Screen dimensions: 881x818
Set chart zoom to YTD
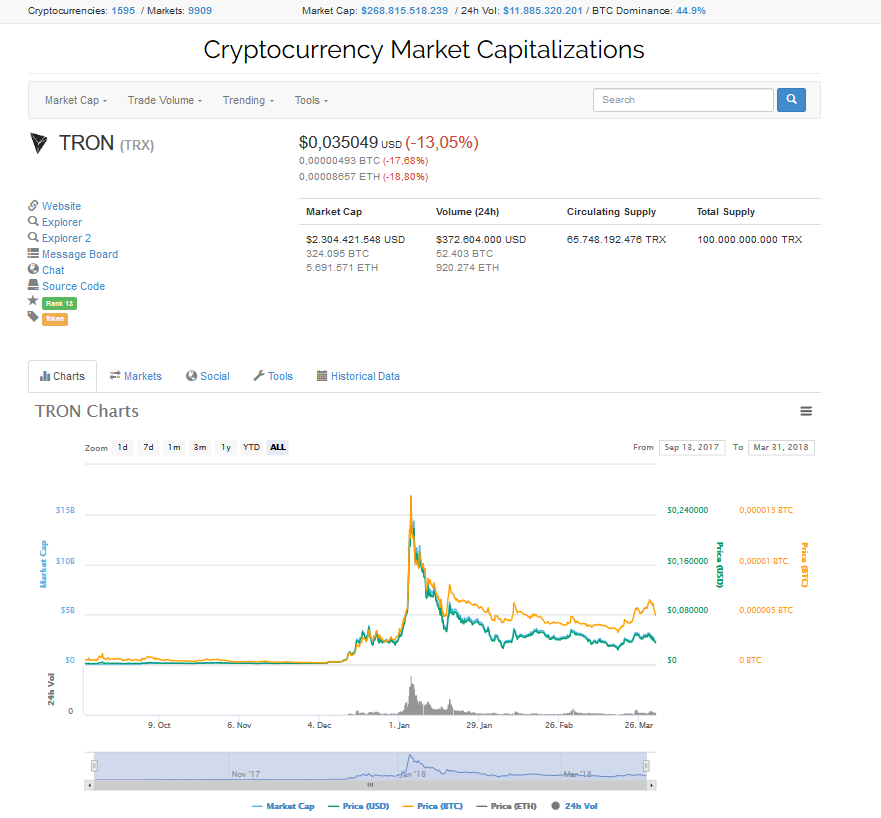pyautogui.click(x=251, y=447)
